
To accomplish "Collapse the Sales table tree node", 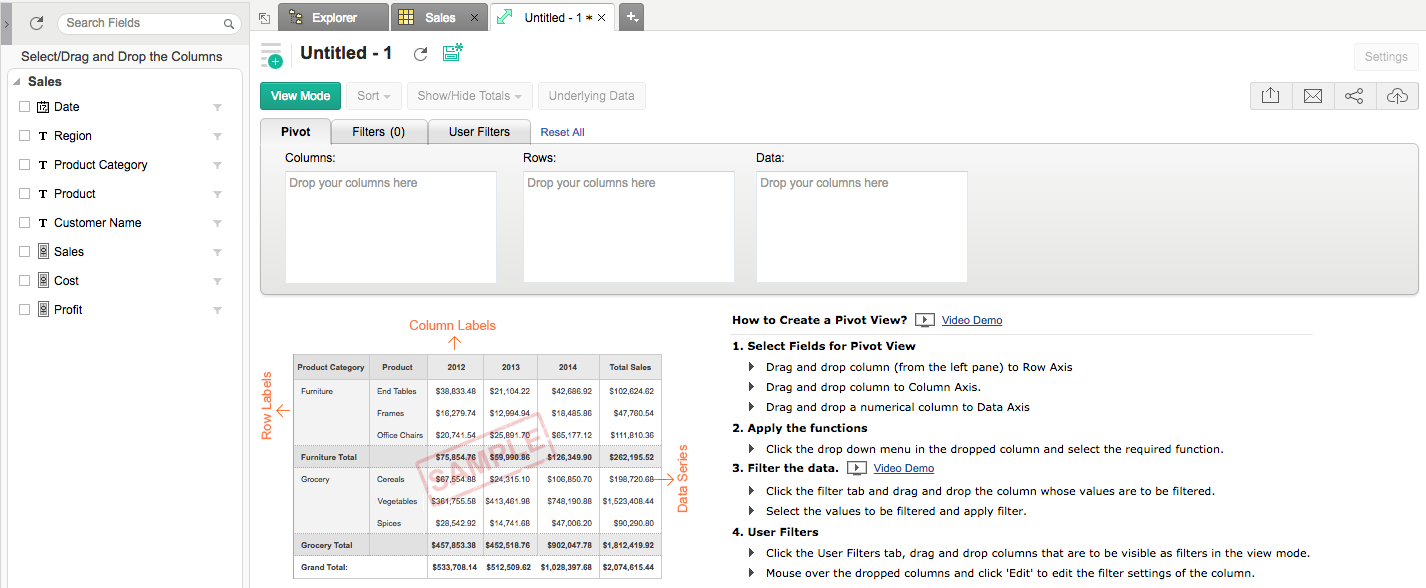I will pyautogui.click(x=17, y=82).
